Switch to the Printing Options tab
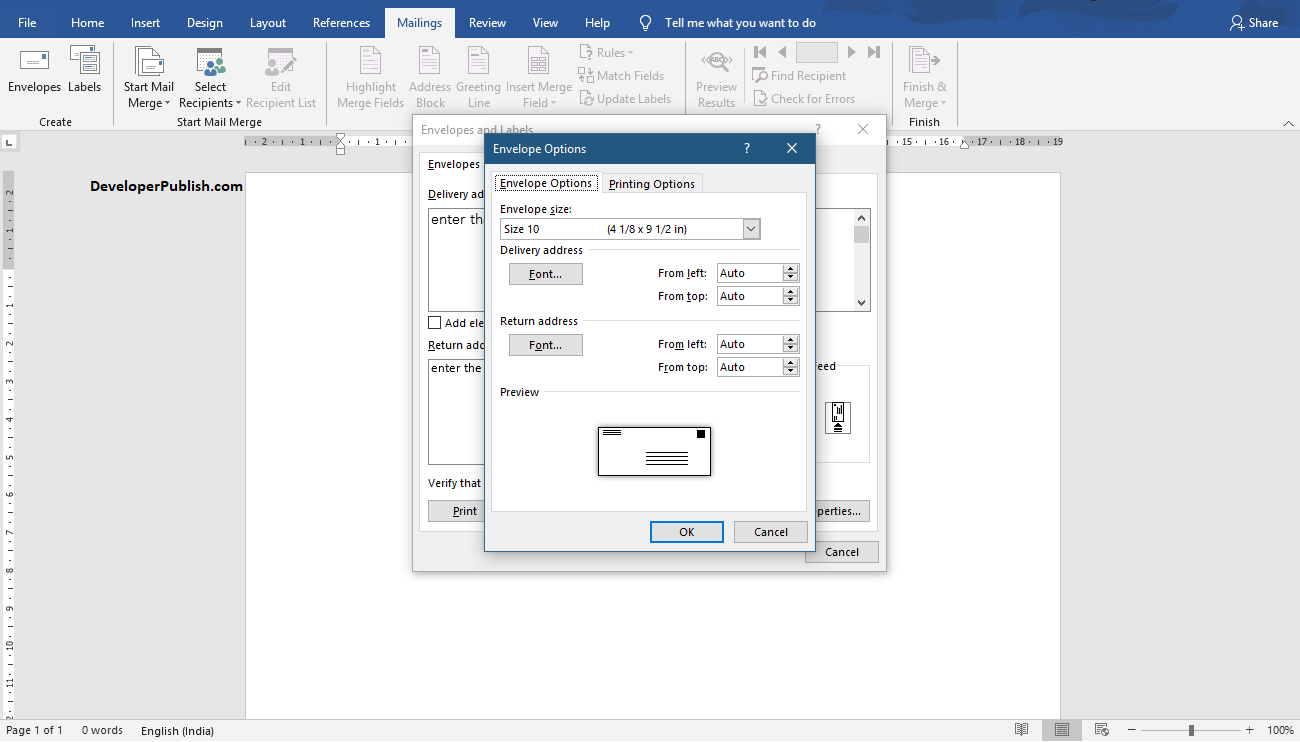This screenshot has height=742, width=1300. pyautogui.click(x=652, y=183)
